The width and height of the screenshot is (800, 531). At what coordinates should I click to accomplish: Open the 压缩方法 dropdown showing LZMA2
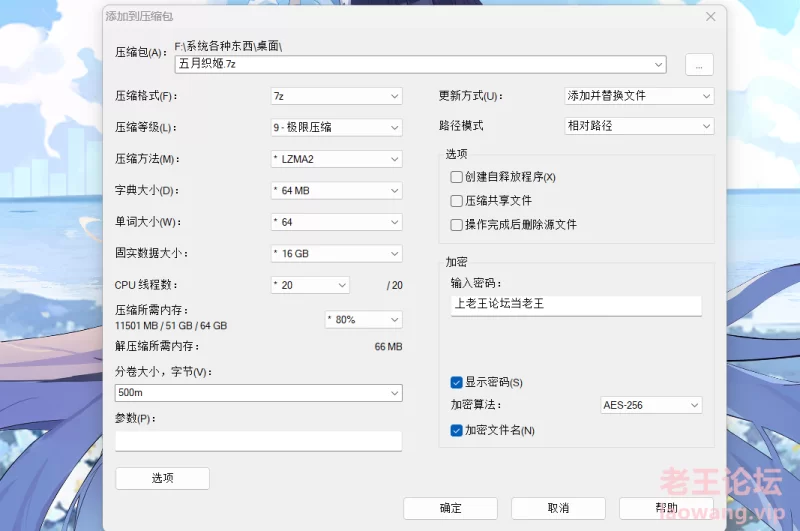point(336,159)
